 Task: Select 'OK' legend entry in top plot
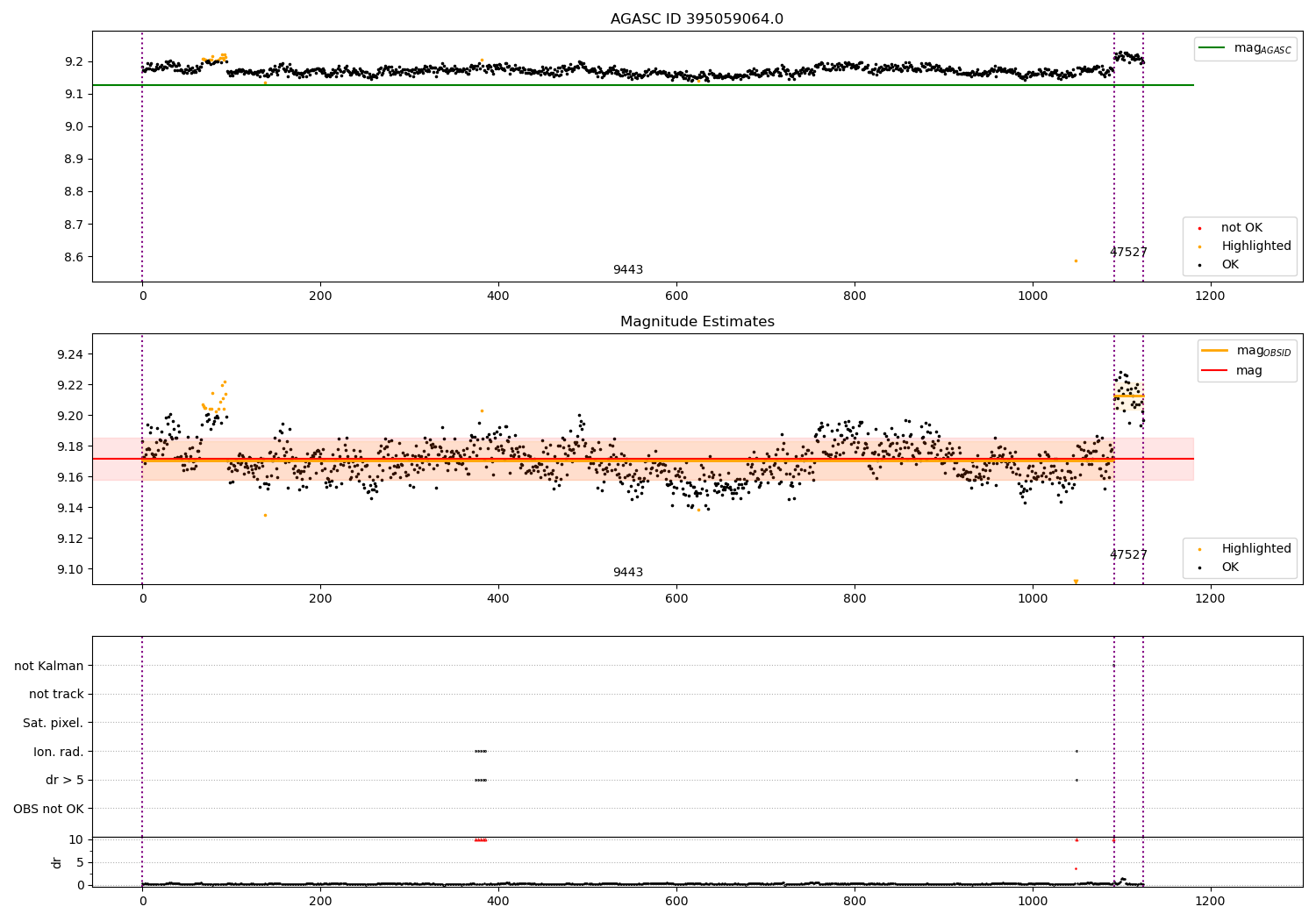click(1230, 265)
